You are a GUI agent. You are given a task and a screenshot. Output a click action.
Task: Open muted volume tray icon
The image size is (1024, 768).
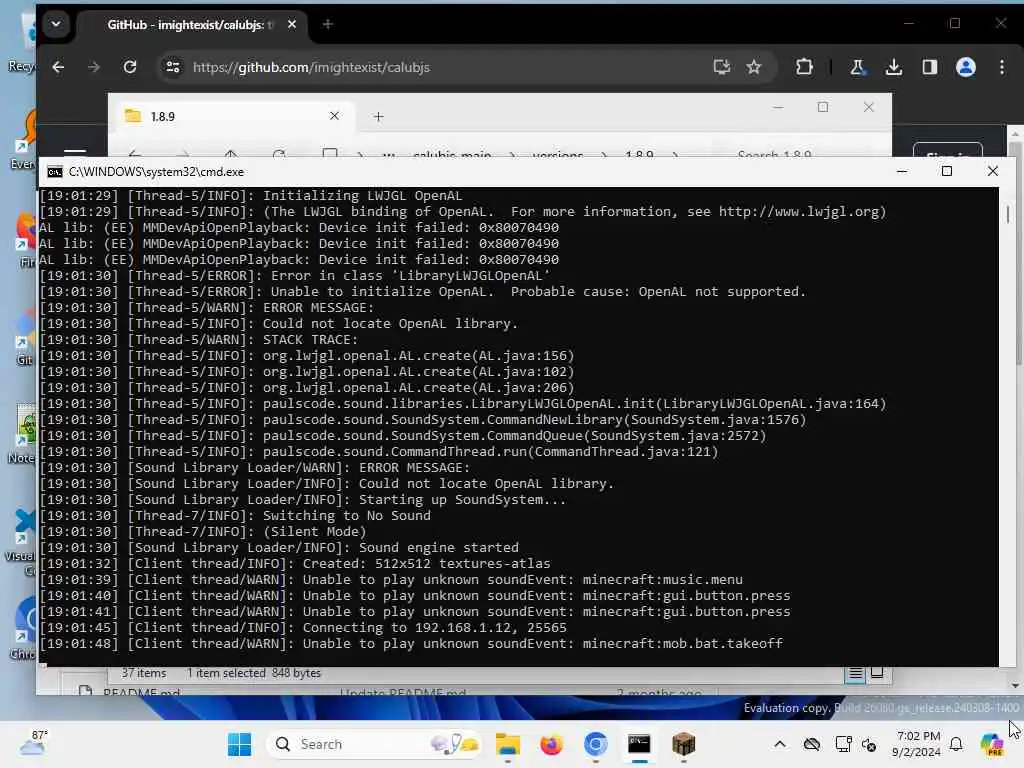click(x=869, y=744)
